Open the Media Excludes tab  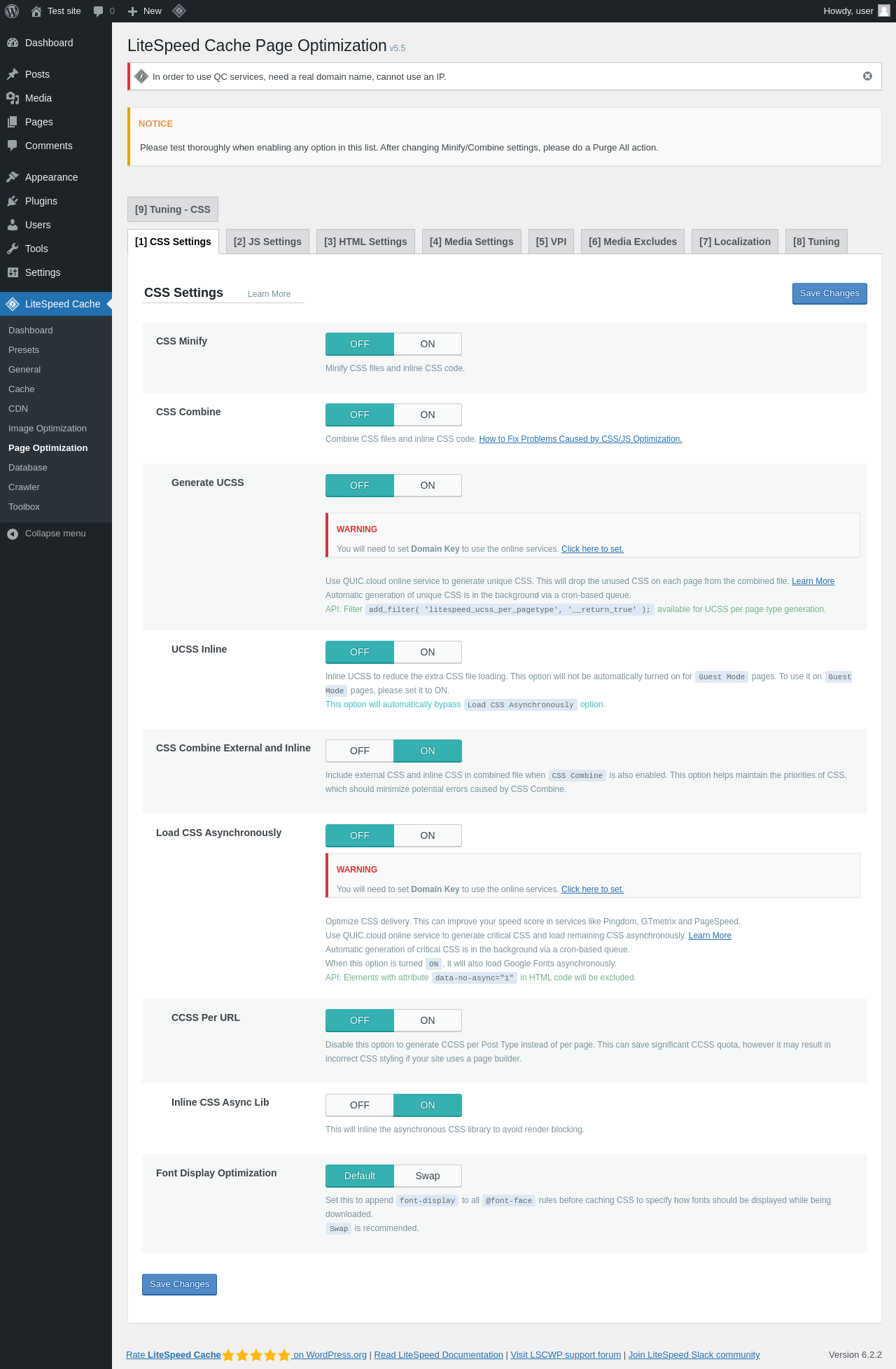(633, 242)
